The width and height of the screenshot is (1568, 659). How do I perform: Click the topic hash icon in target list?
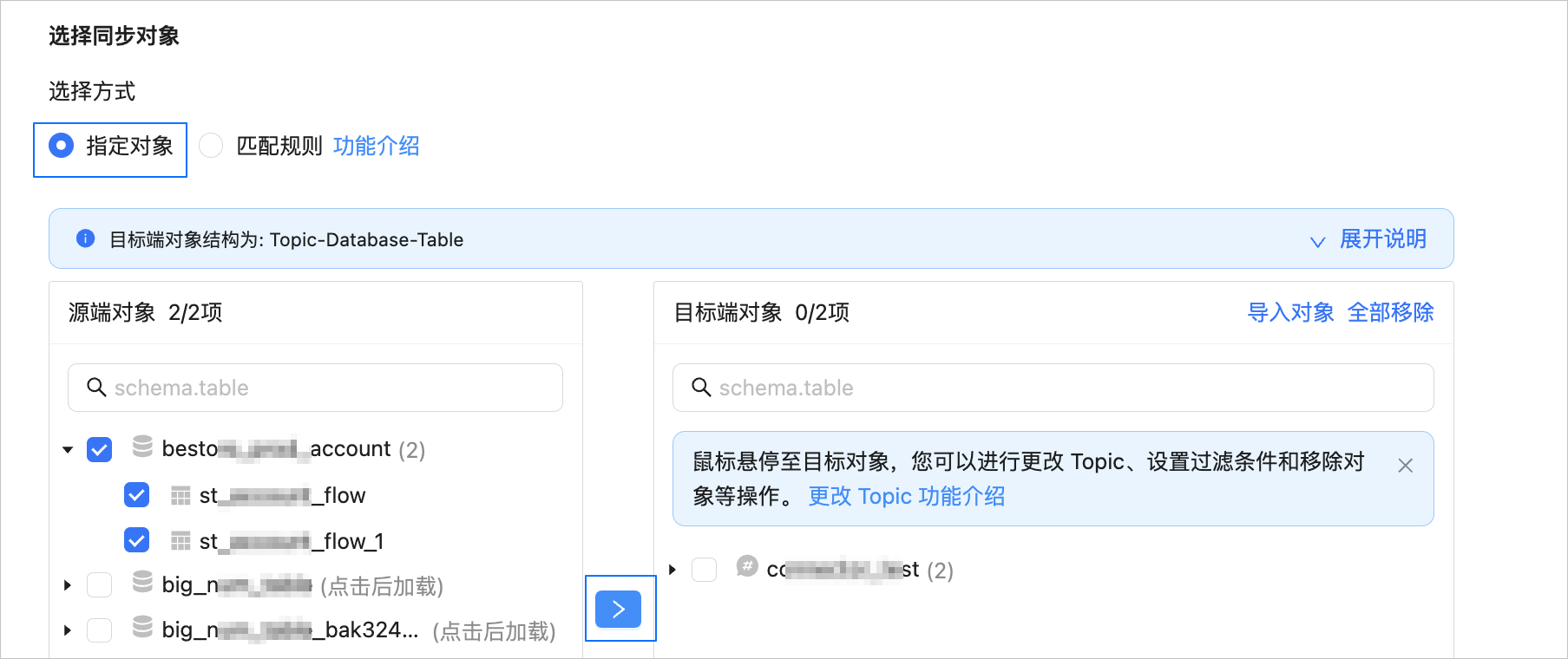[x=747, y=567]
